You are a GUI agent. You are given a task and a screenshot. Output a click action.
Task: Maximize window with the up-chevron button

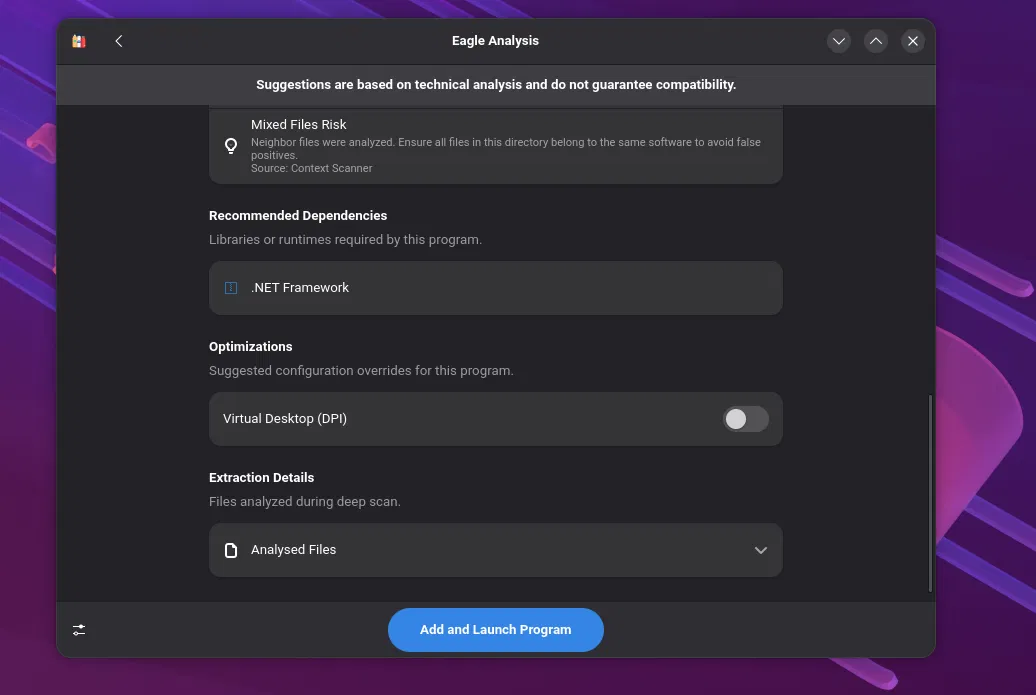click(876, 41)
